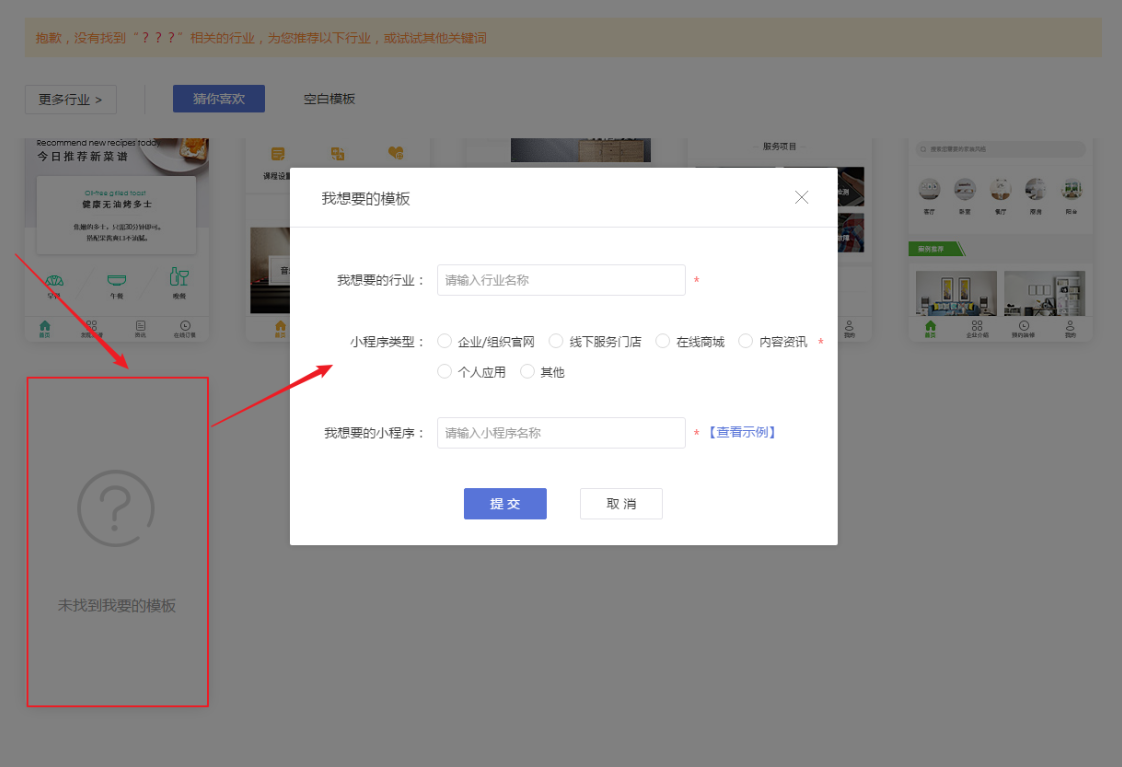The image size is (1122, 767).
Task: Tap four-circle grid icon in furniture template
Action: click(977, 328)
